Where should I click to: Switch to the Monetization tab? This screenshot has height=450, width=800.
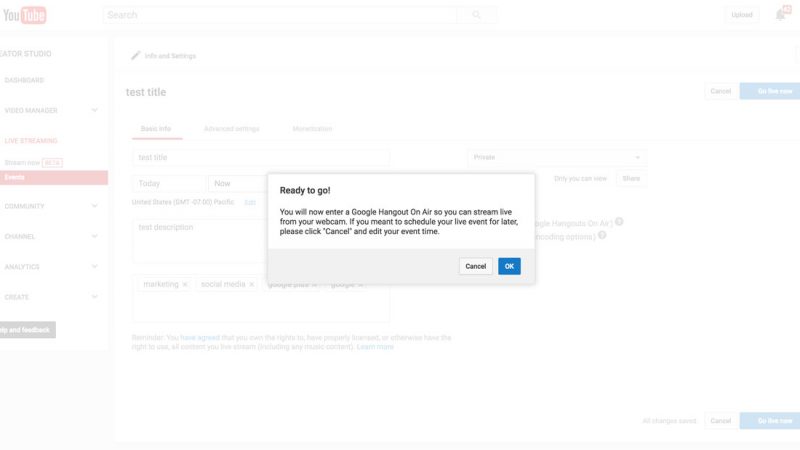312,129
